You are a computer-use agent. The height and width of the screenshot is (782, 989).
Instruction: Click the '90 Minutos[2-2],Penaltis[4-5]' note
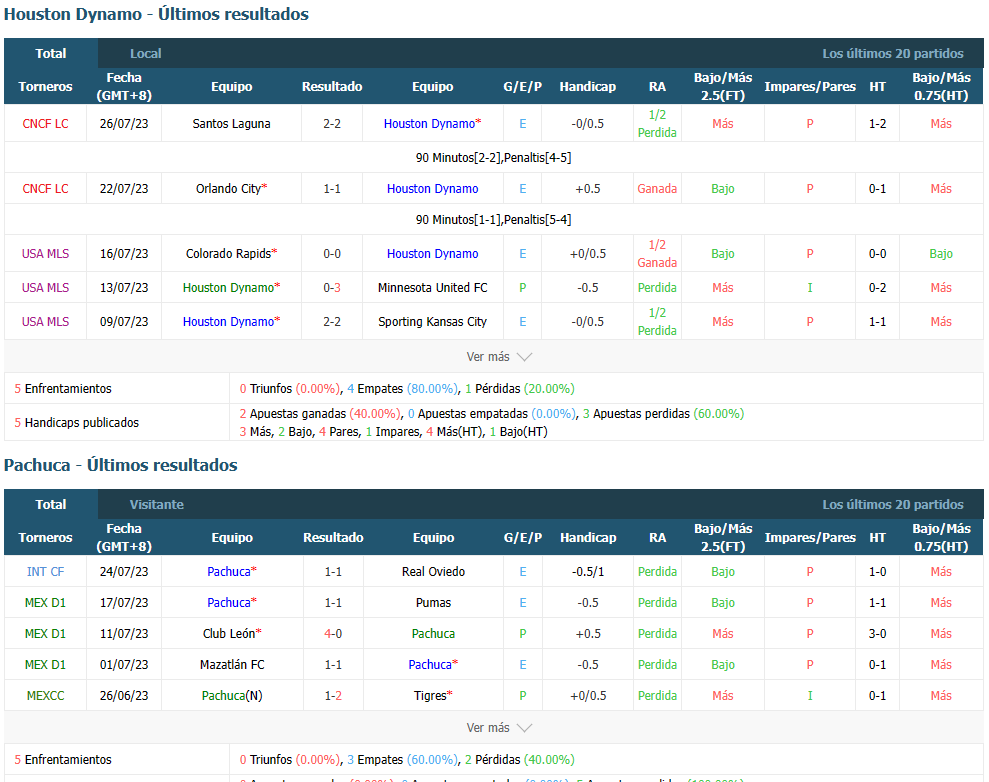pos(493,158)
